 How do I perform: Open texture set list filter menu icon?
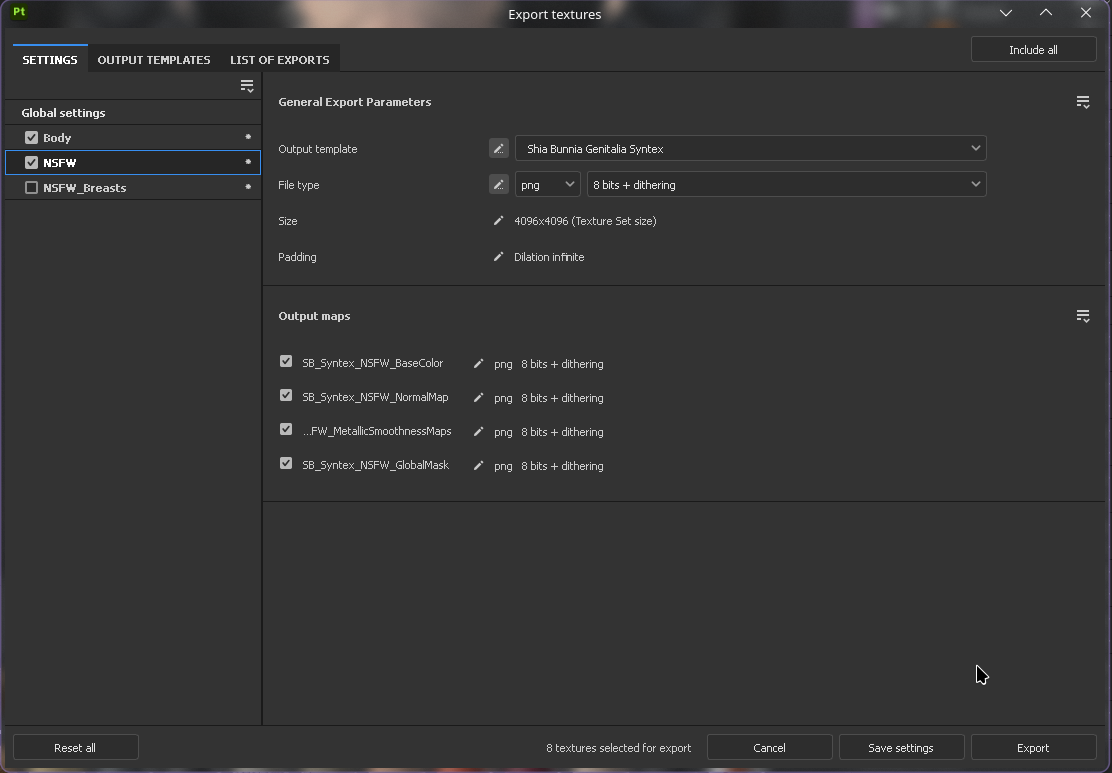(247, 87)
